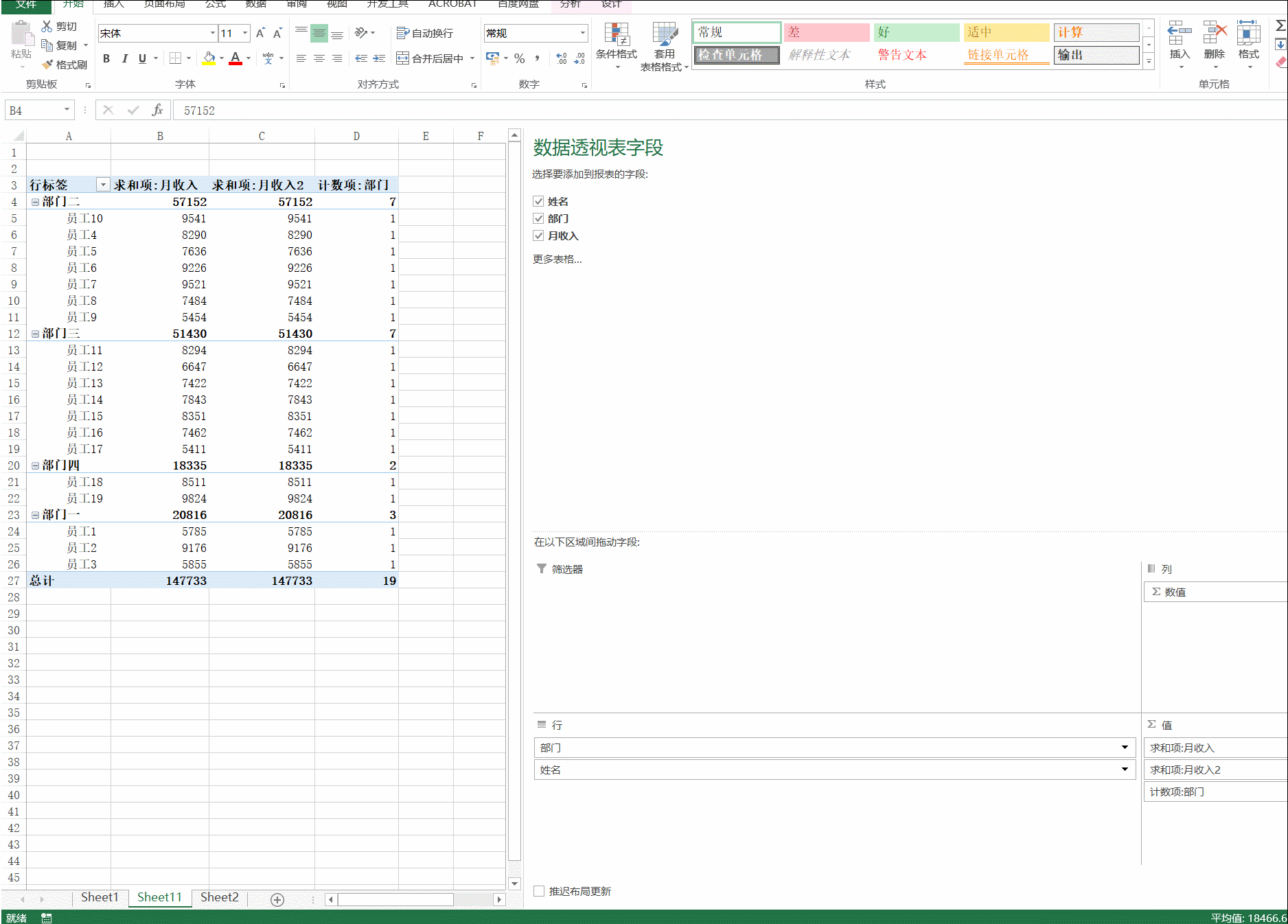Uncheck the 部门 field checkbox

click(539, 218)
